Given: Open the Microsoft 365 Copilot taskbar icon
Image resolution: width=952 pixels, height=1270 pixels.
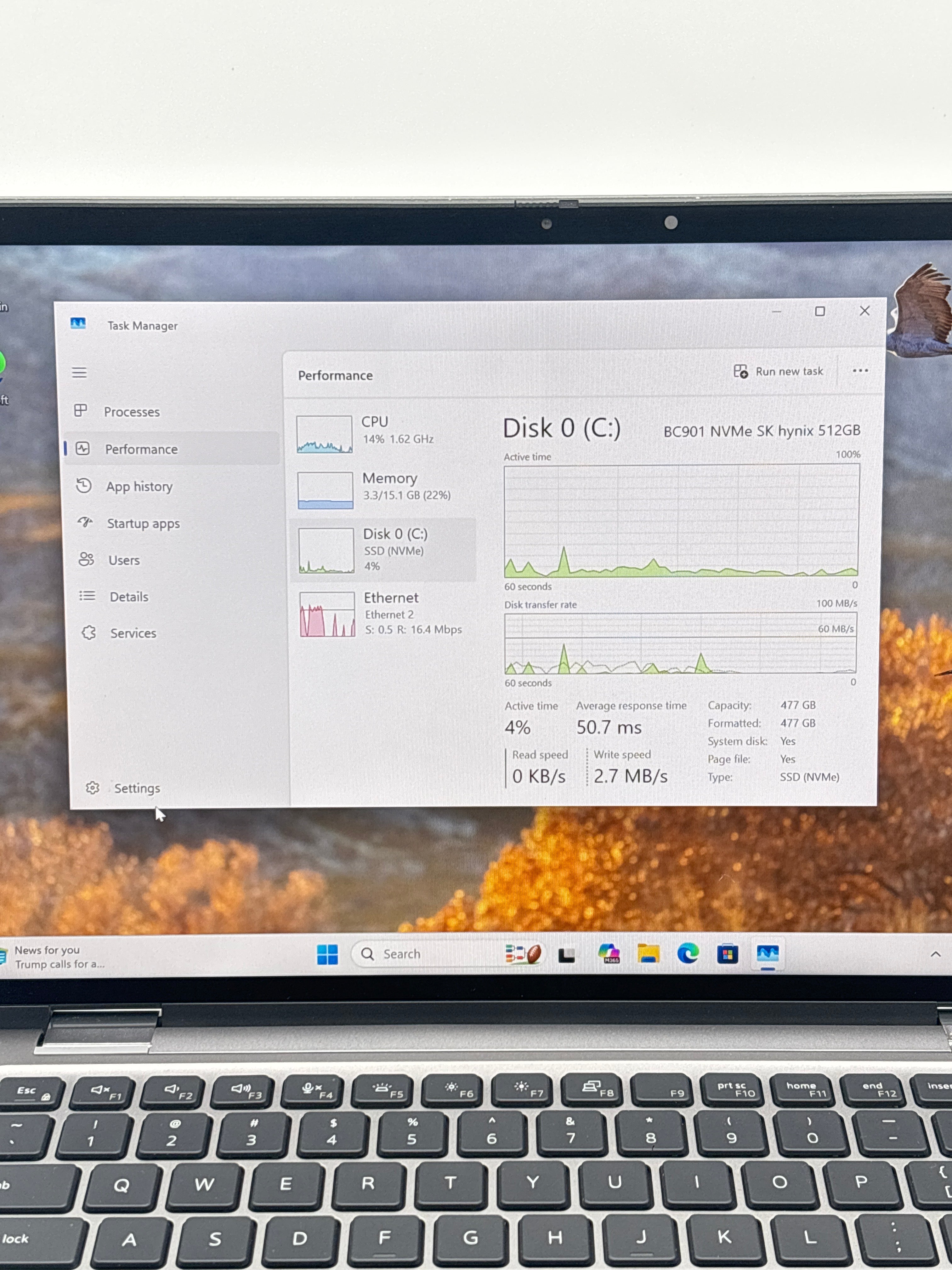Looking at the screenshot, I should click(609, 954).
